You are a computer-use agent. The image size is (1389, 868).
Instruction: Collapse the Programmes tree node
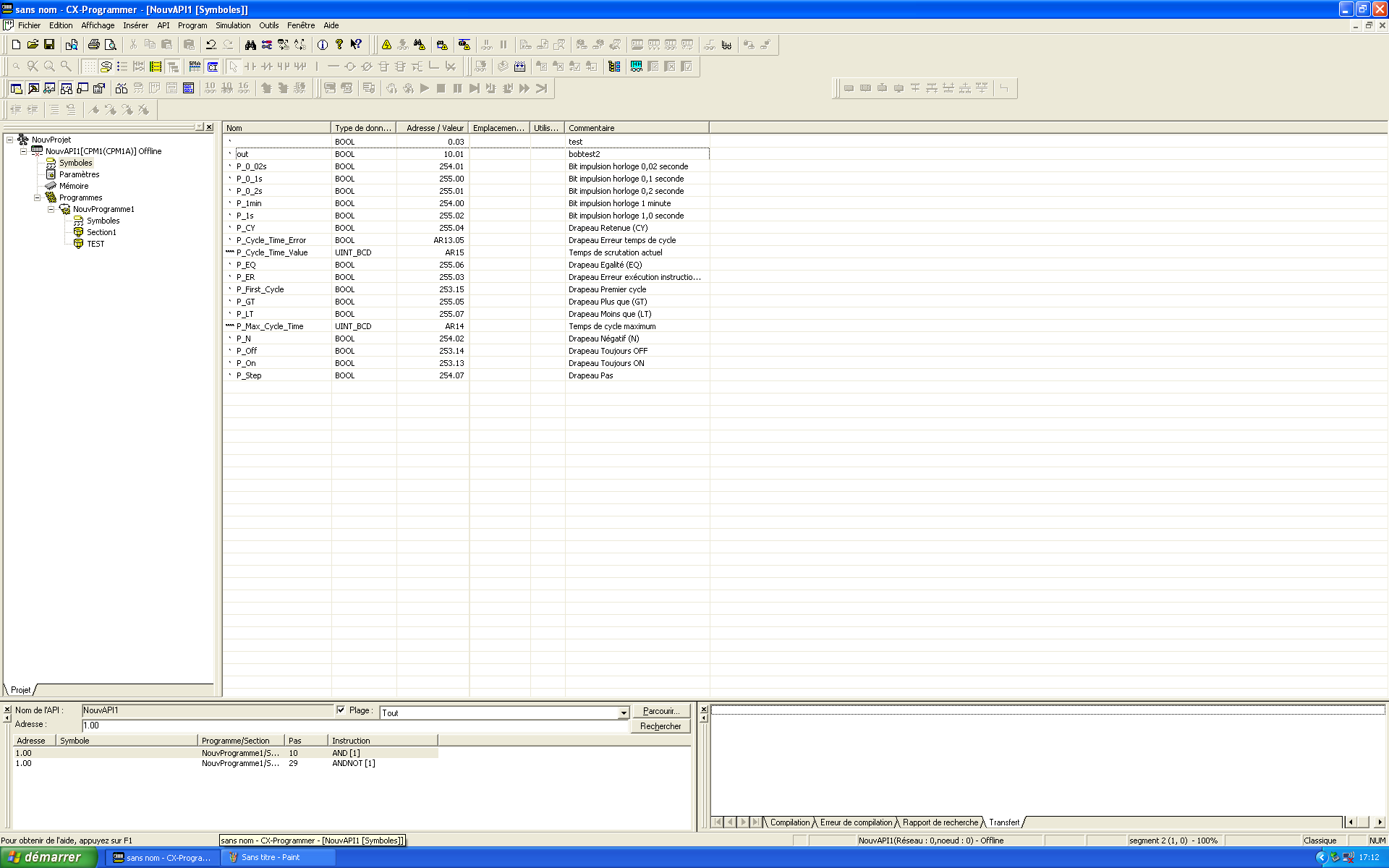(x=37, y=197)
